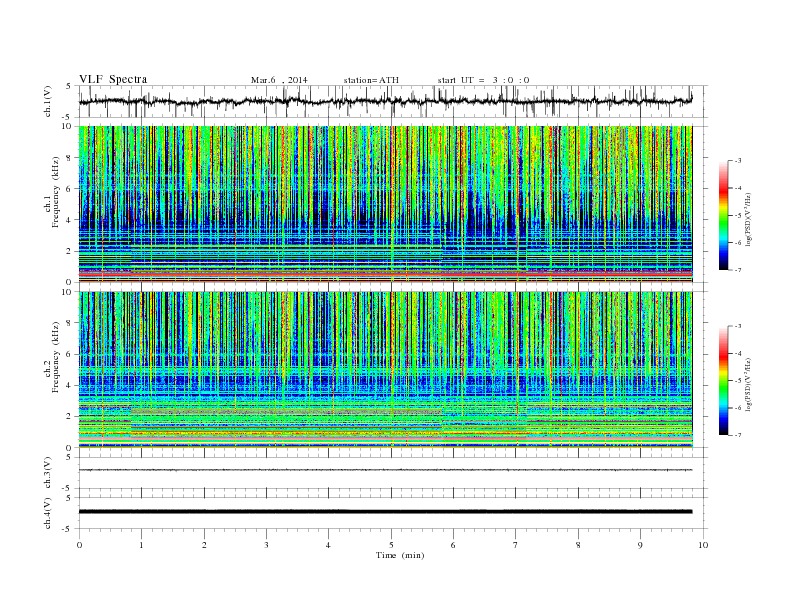Click the "3" minute time axis tick
The image size is (792, 612).
pyautogui.click(x=267, y=545)
